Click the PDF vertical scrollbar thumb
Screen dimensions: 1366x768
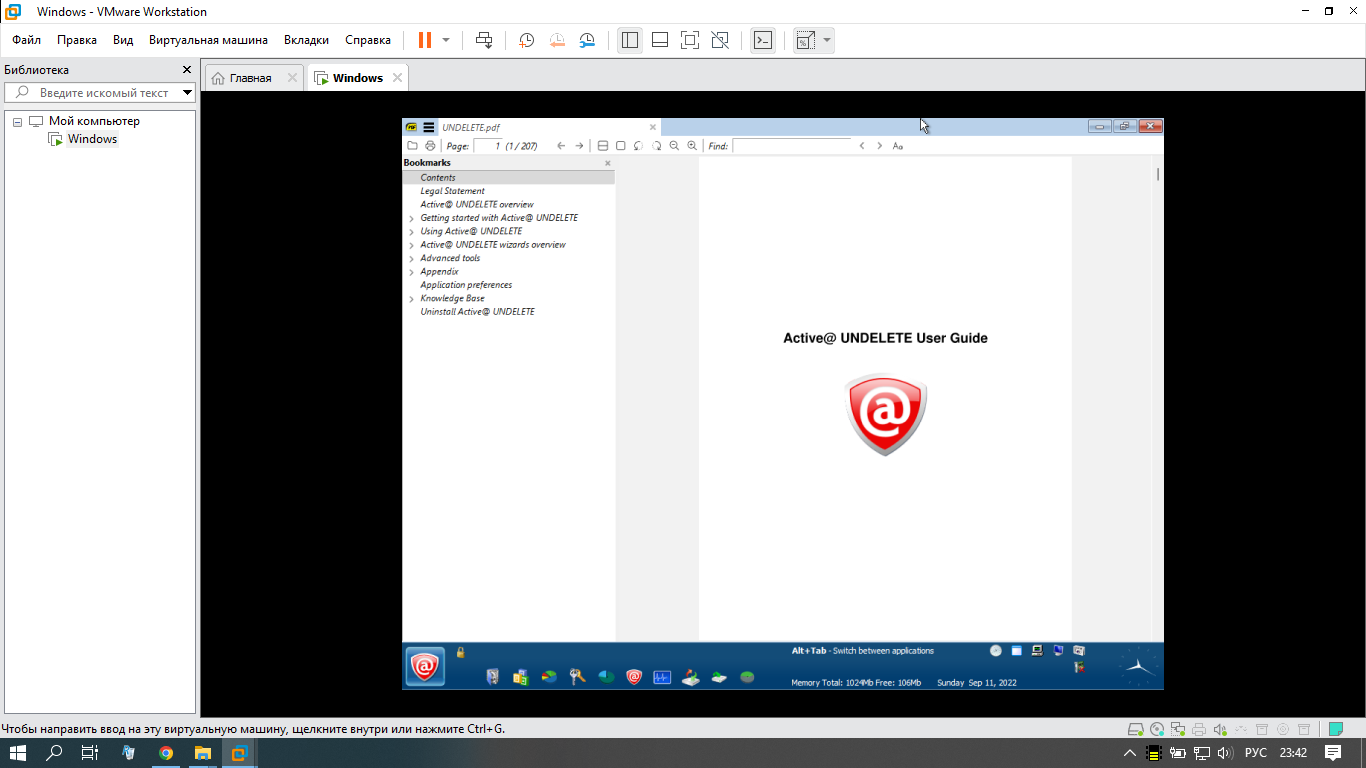click(x=1158, y=174)
